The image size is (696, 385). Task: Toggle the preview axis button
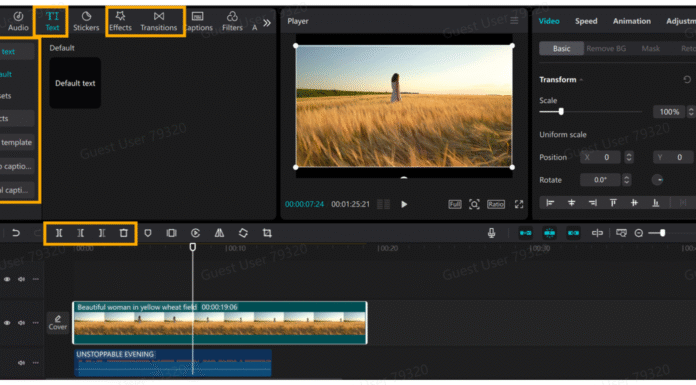click(597, 233)
